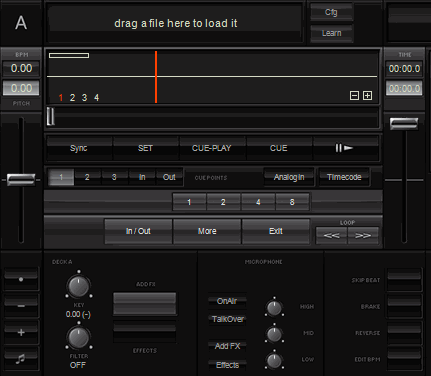
Task: Move loop backward with << button
Action: click(331, 235)
